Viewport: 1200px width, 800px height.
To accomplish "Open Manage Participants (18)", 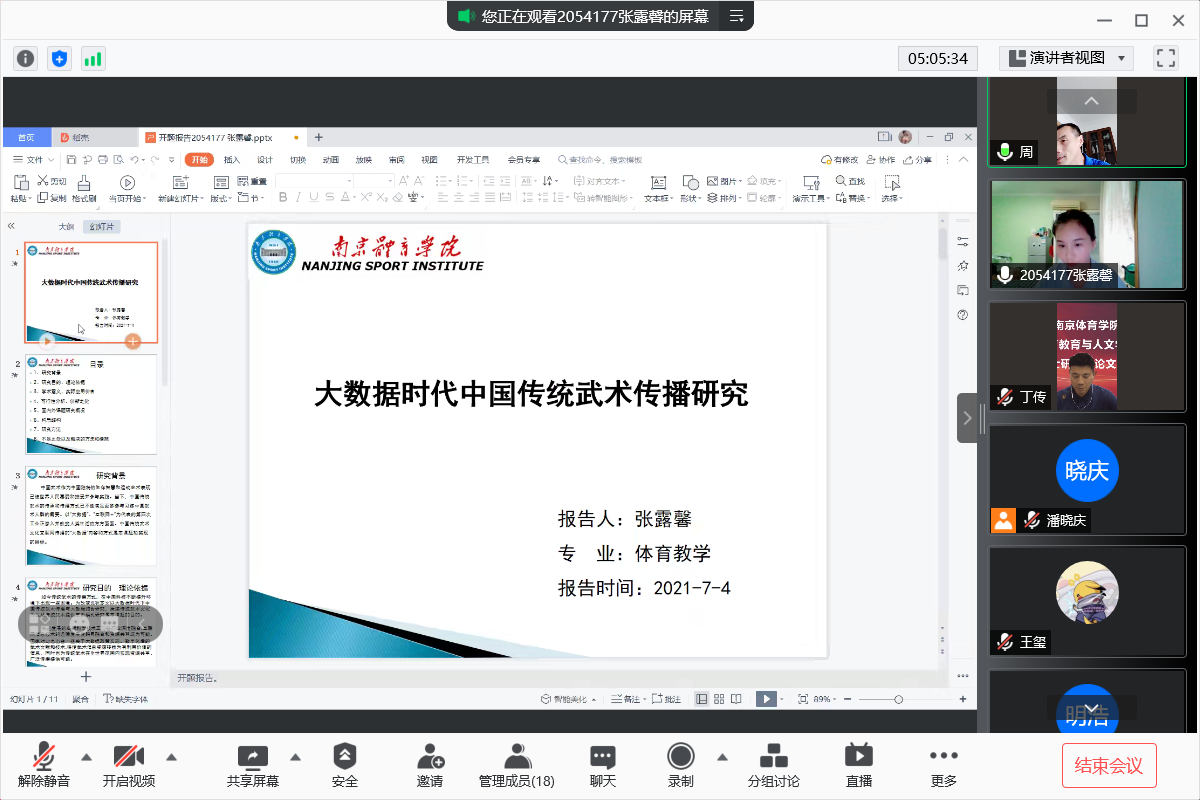I will [516, 765].
